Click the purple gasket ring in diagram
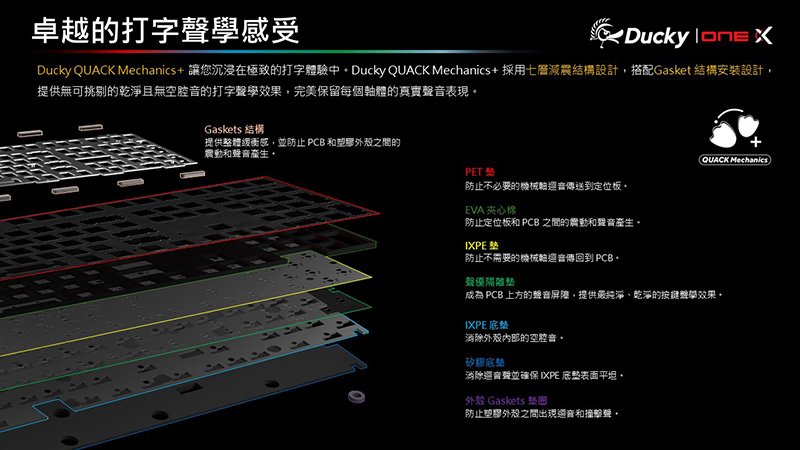 point(356,396)
